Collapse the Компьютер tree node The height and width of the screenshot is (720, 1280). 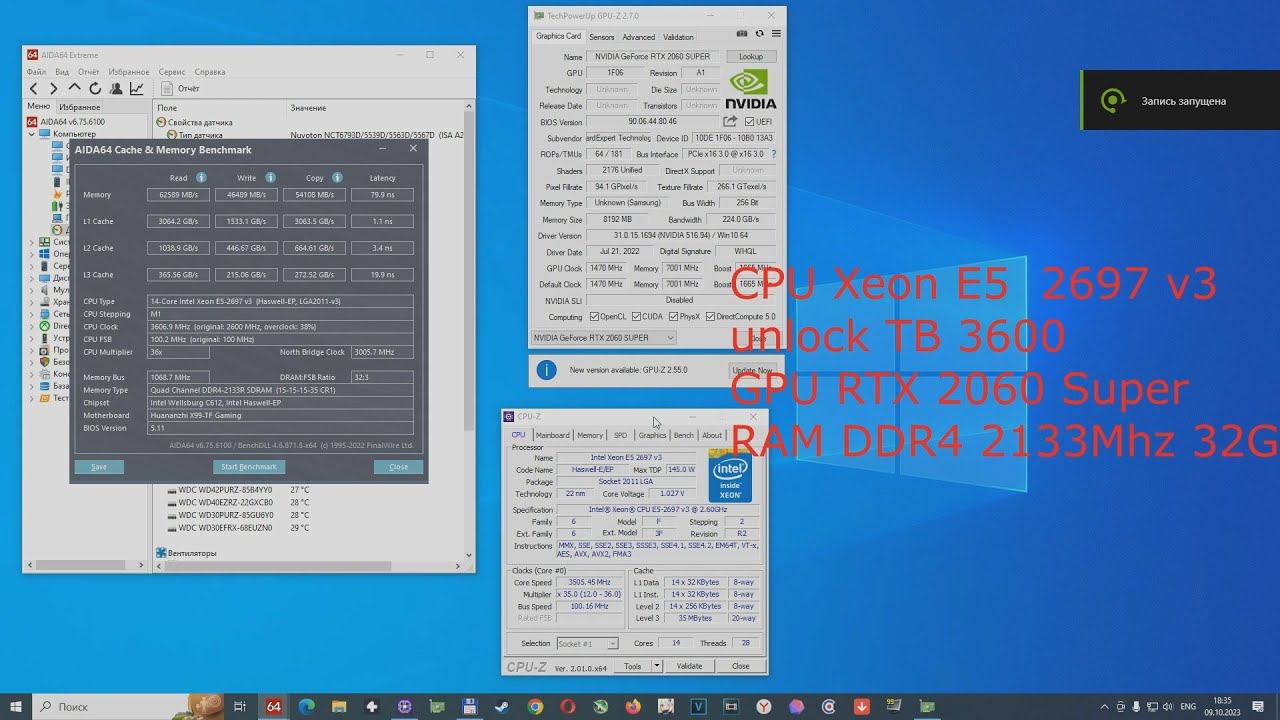tap(32, 134)
